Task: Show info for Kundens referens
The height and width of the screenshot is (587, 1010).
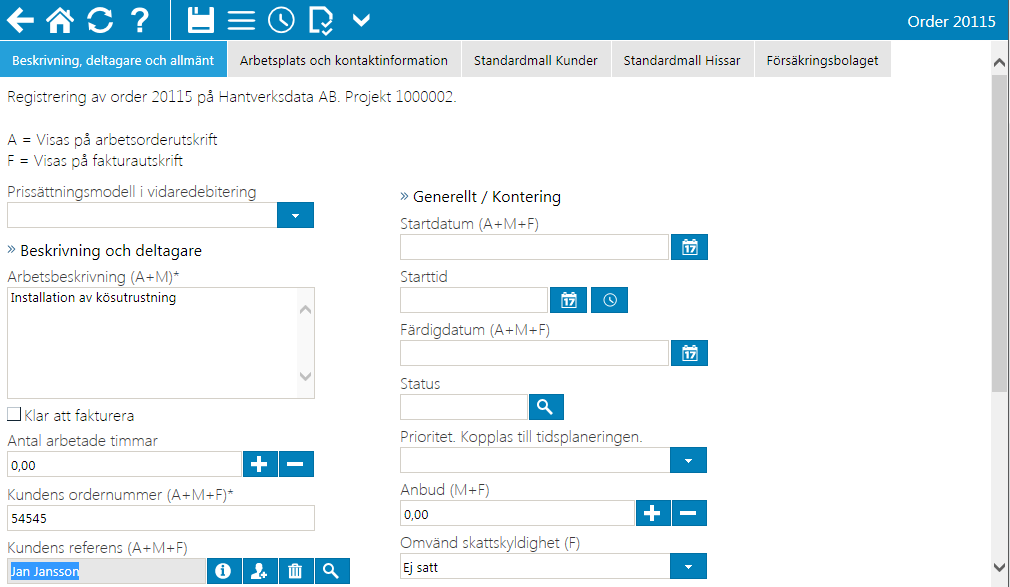Action: (x=224, y=571)
